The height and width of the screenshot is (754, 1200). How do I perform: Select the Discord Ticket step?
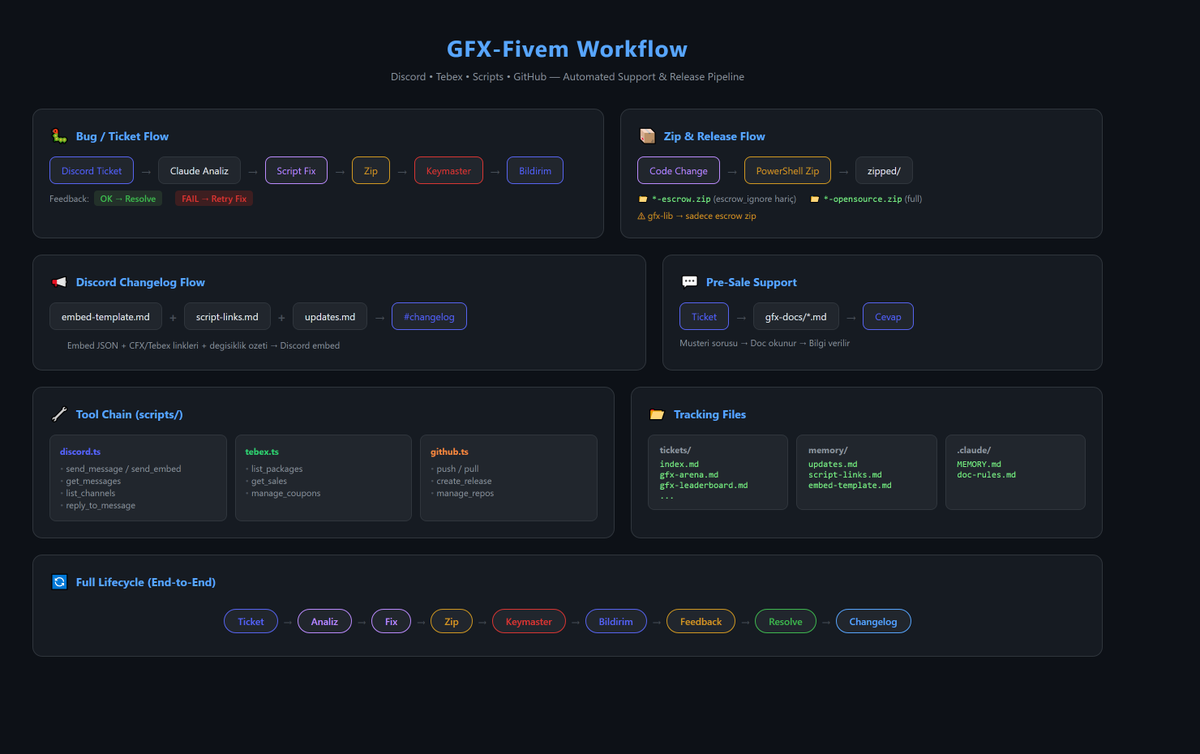tap(92, 171)
